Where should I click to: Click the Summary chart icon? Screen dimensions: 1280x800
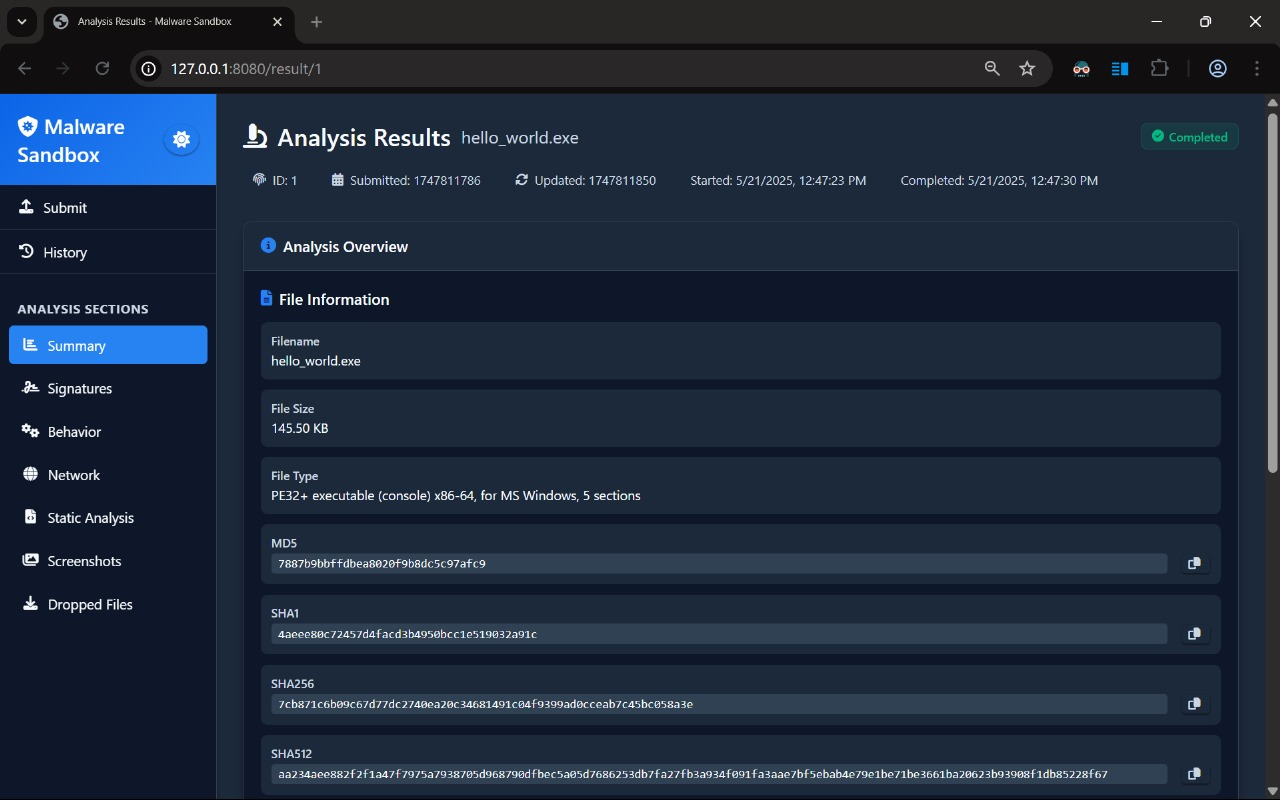pyautogui.click(x=30, y=345)
